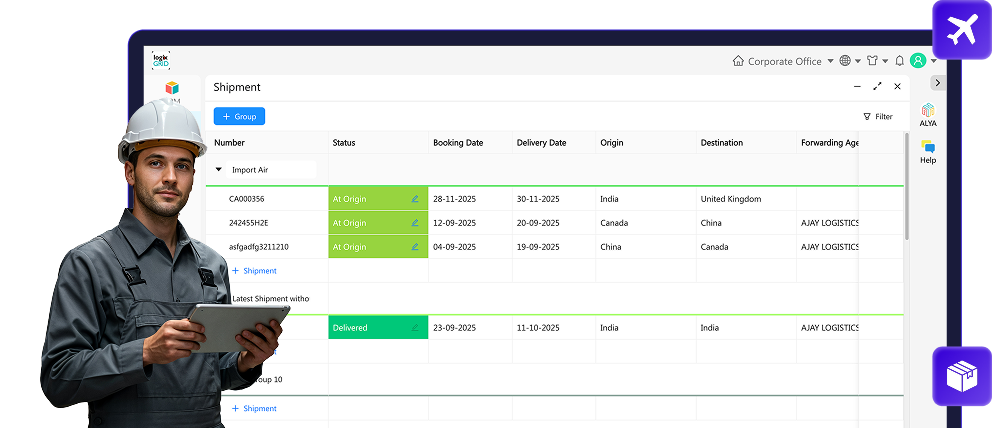
Task: Collapse the Import Air group
Action: (219, 170)
